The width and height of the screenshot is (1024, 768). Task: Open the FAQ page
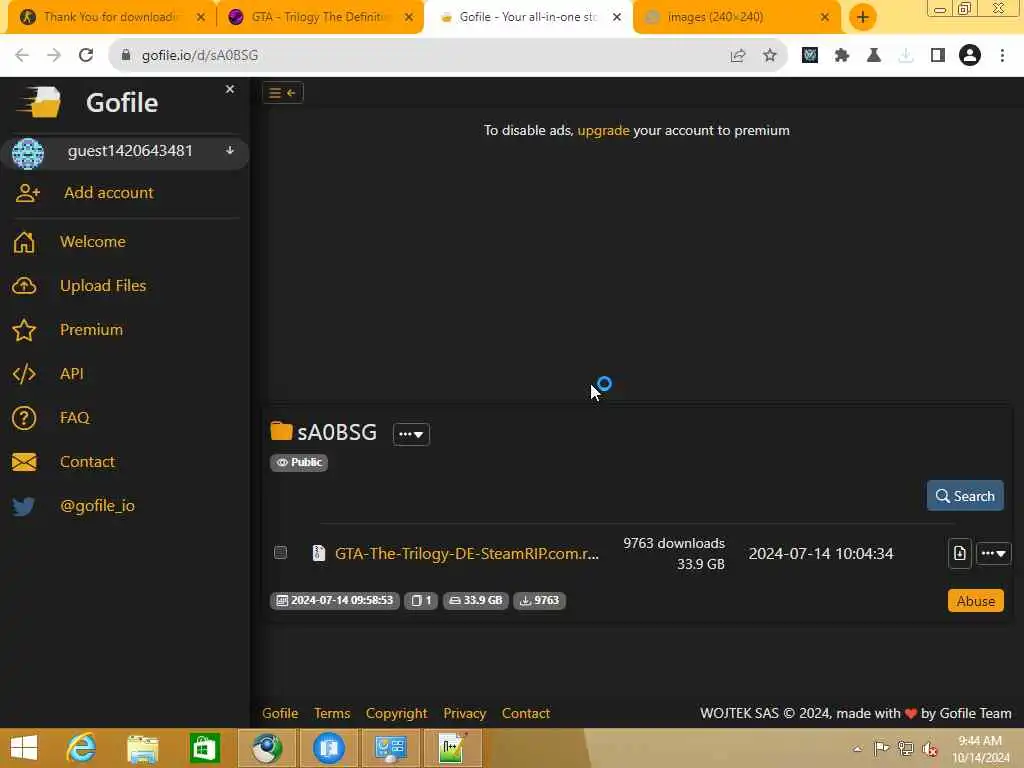click(74, 417)
